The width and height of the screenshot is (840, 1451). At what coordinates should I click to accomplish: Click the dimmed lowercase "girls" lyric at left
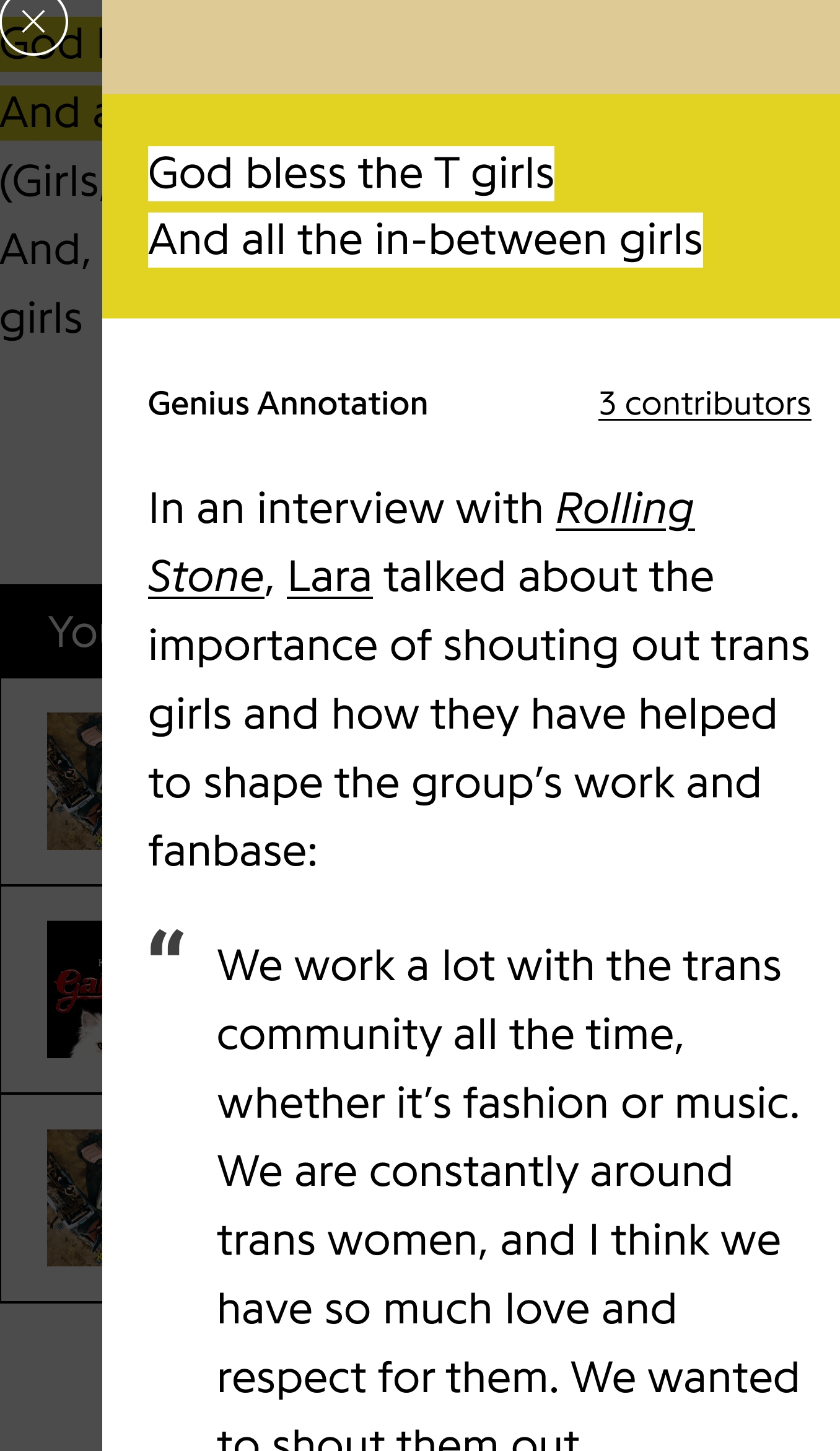41,318
